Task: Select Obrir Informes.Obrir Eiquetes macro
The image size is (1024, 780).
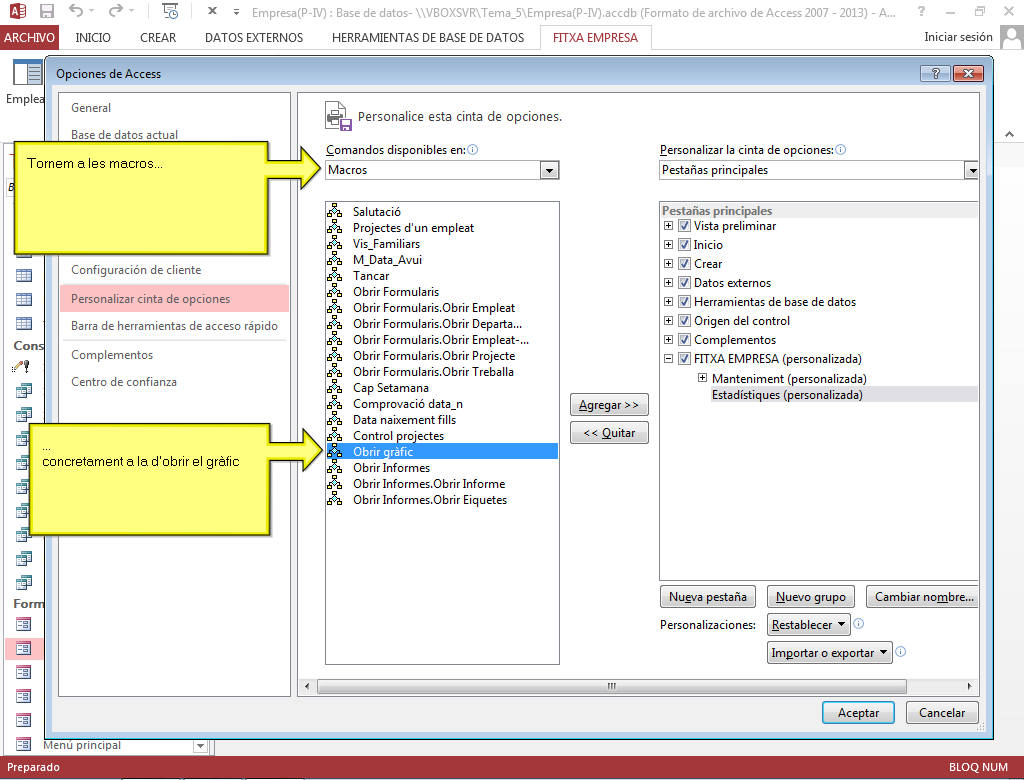Action: (x=442, y=500)
